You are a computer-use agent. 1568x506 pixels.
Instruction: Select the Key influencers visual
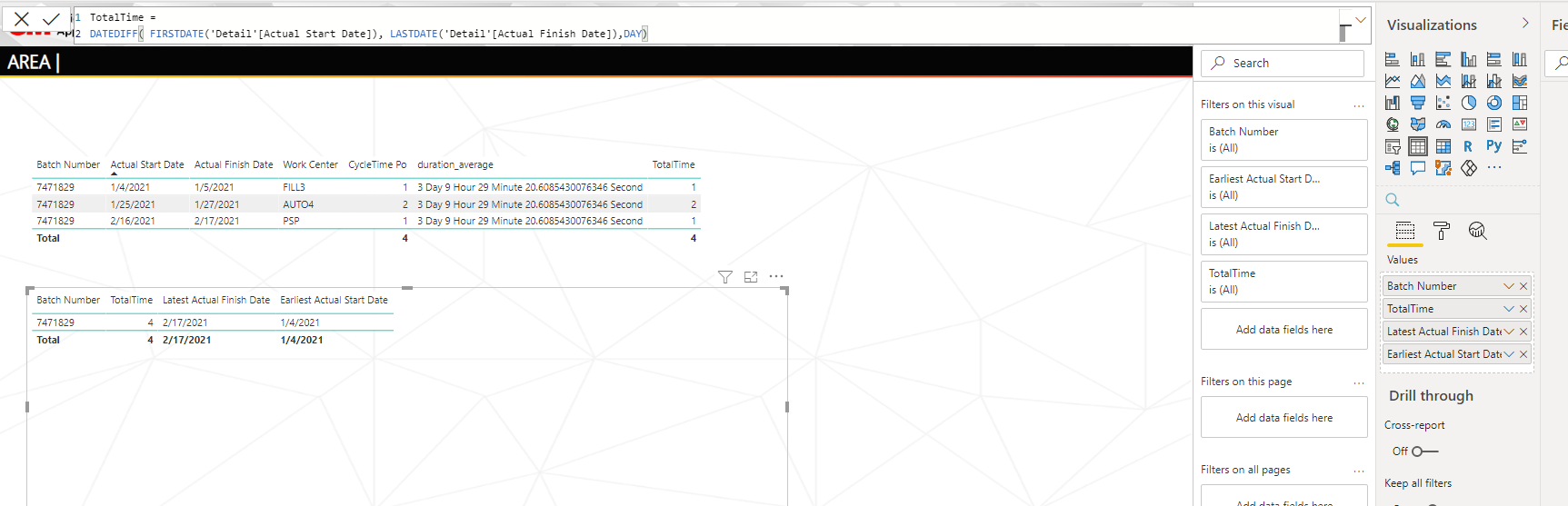pos(1519,146)
